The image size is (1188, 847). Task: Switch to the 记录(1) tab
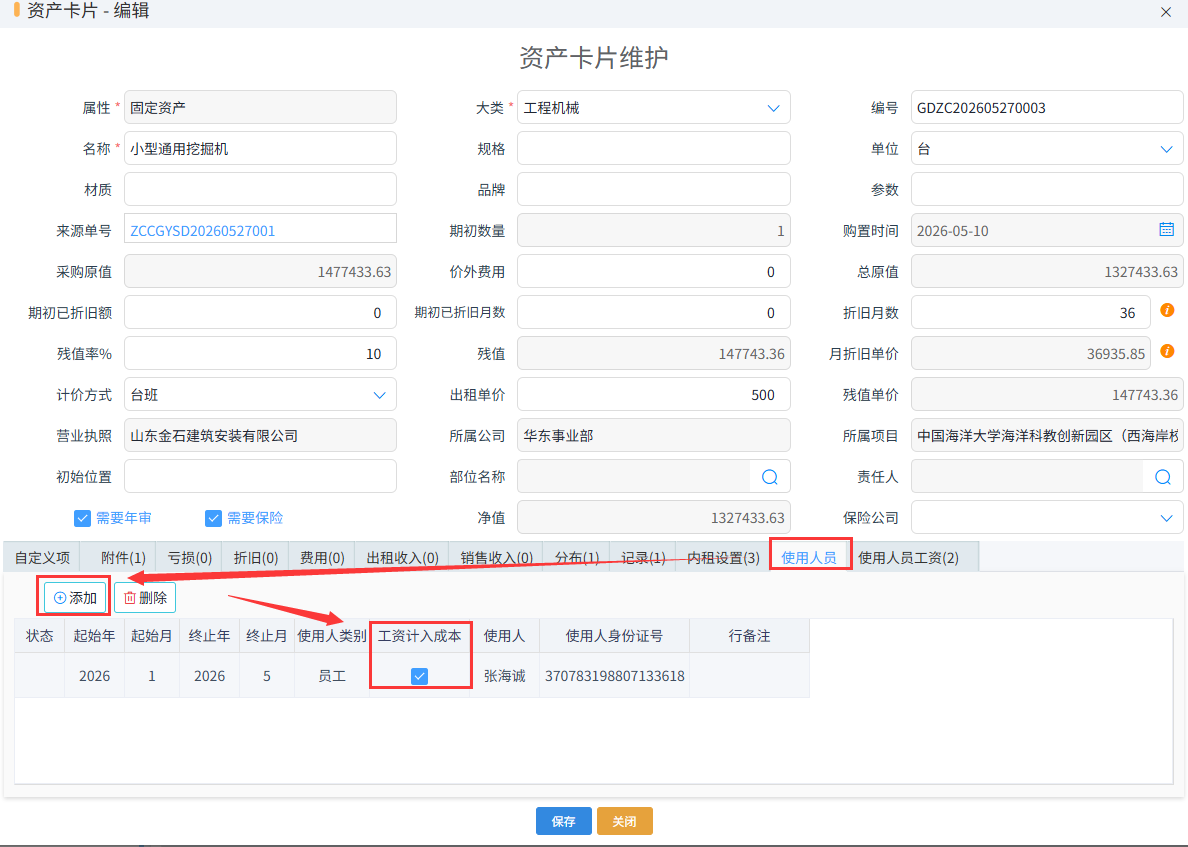click(642, 558)
